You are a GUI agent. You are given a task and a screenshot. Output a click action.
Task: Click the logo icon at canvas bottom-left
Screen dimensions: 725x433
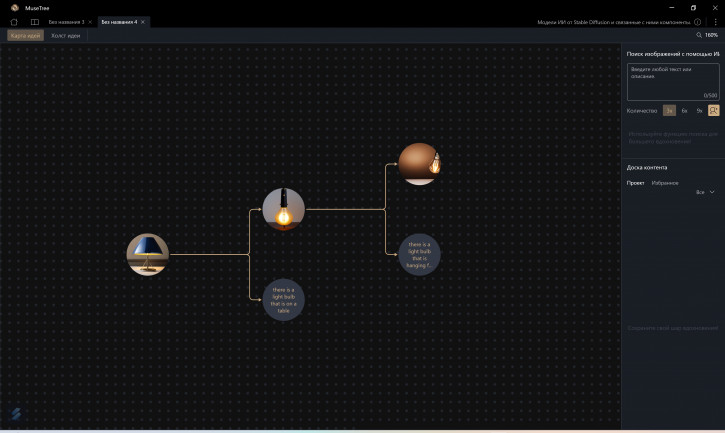click(16, 414)
